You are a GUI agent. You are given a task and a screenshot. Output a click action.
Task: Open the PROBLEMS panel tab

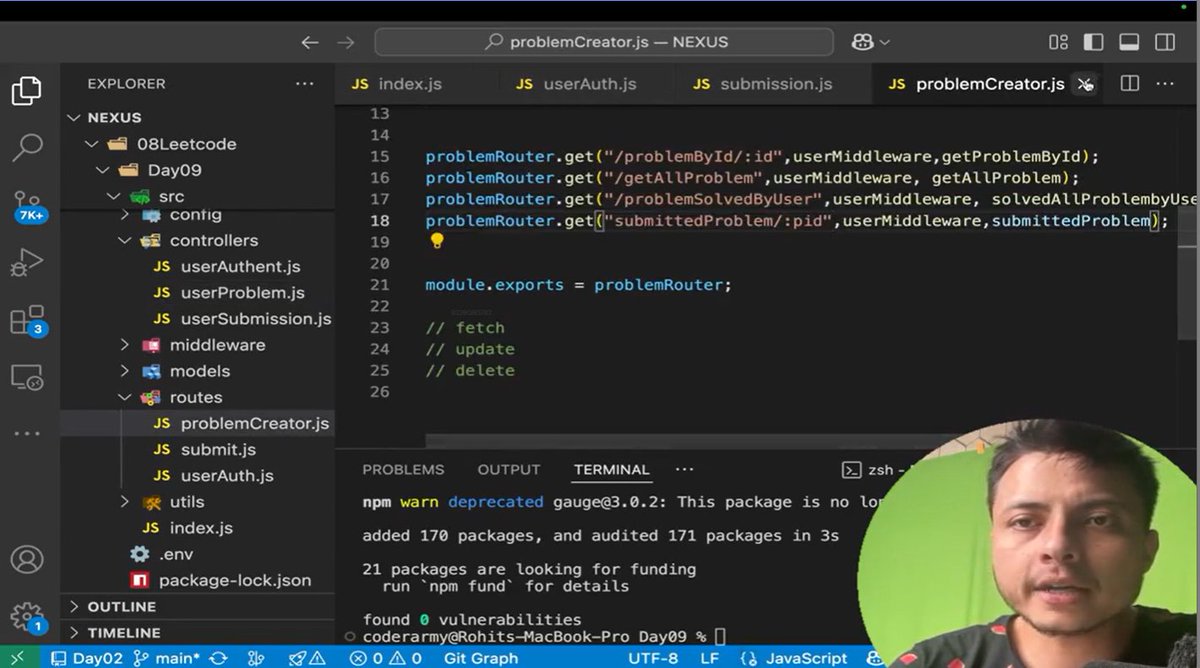coord(403,469)
